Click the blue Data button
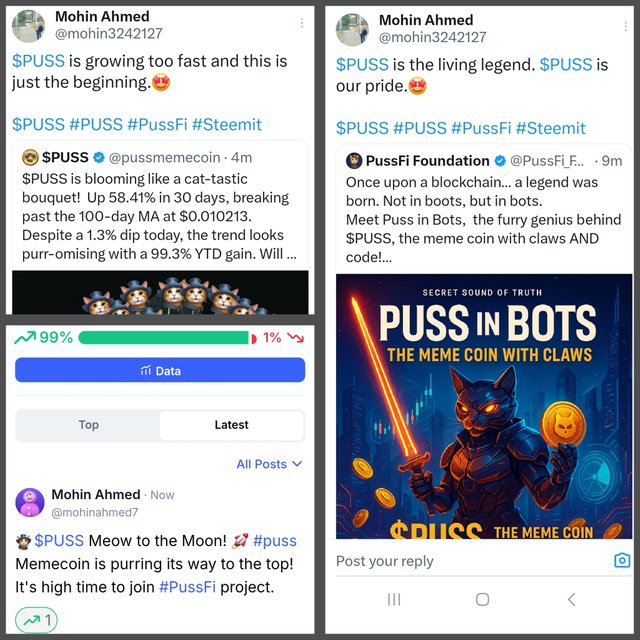The height and width of the screenshot is (640, 640). coord(160,370)
